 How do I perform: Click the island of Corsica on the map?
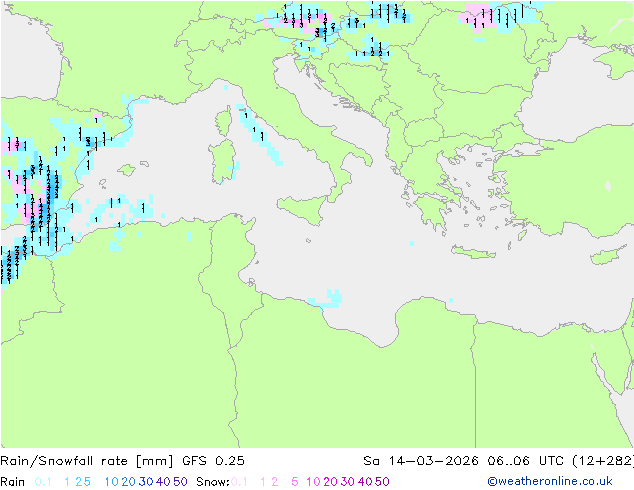coord(224,121)
